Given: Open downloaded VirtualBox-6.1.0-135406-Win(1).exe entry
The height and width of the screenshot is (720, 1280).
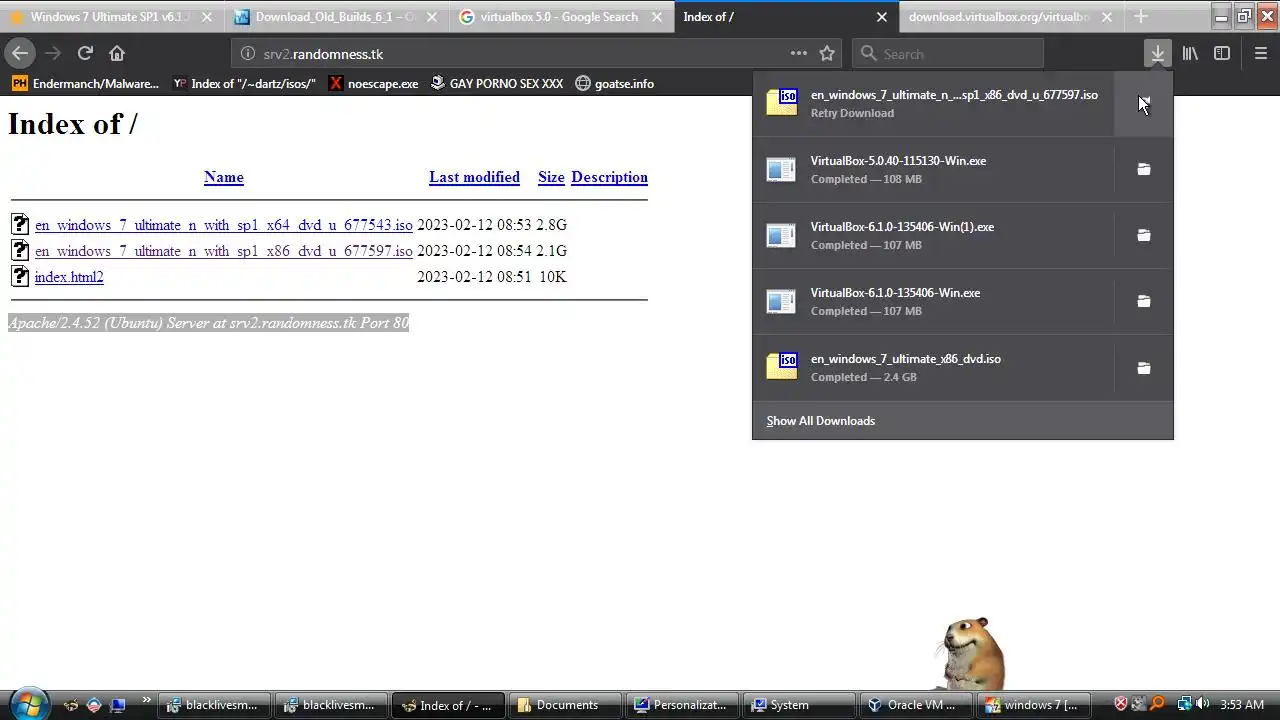Looking at the screenshot, I should click(933, 235).
